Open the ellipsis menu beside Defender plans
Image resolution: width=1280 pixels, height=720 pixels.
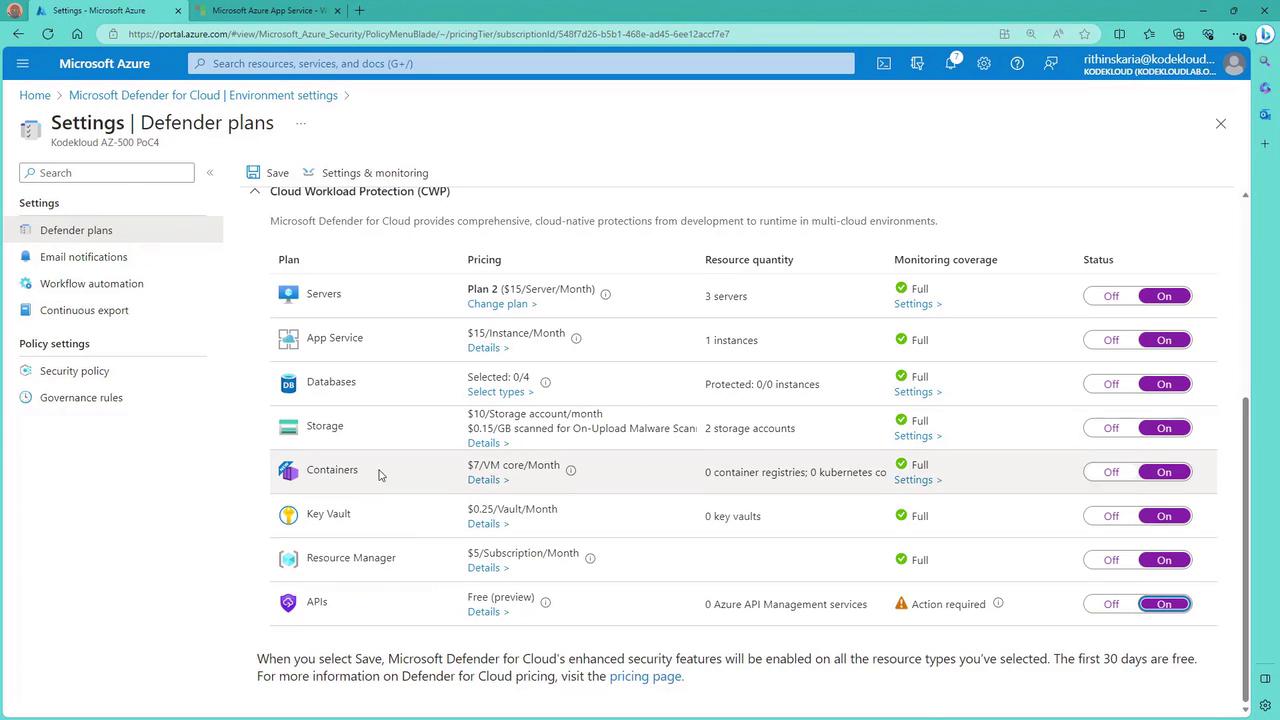(x=301, y=123)
